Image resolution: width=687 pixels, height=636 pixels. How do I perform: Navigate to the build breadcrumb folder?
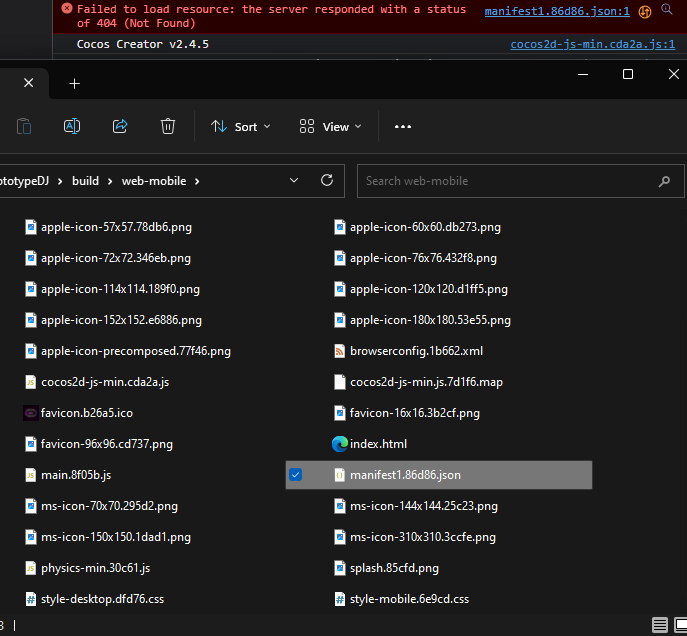(85, 181)
